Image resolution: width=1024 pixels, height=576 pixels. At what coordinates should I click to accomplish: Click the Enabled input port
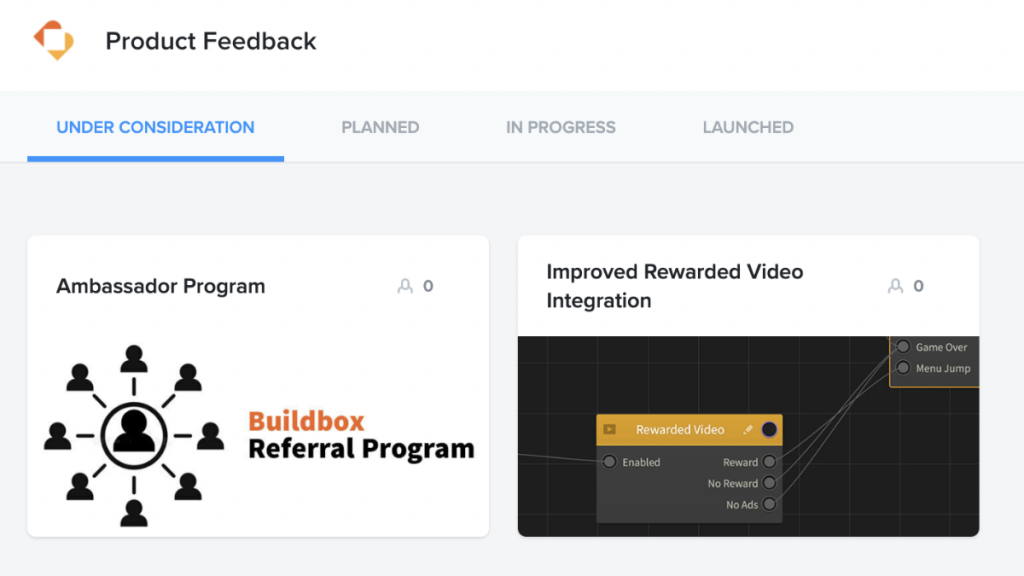[609, 462]
